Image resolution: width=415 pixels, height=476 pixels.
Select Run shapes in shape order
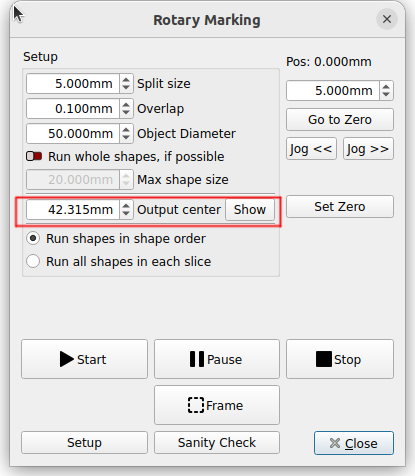click(33, 238)
